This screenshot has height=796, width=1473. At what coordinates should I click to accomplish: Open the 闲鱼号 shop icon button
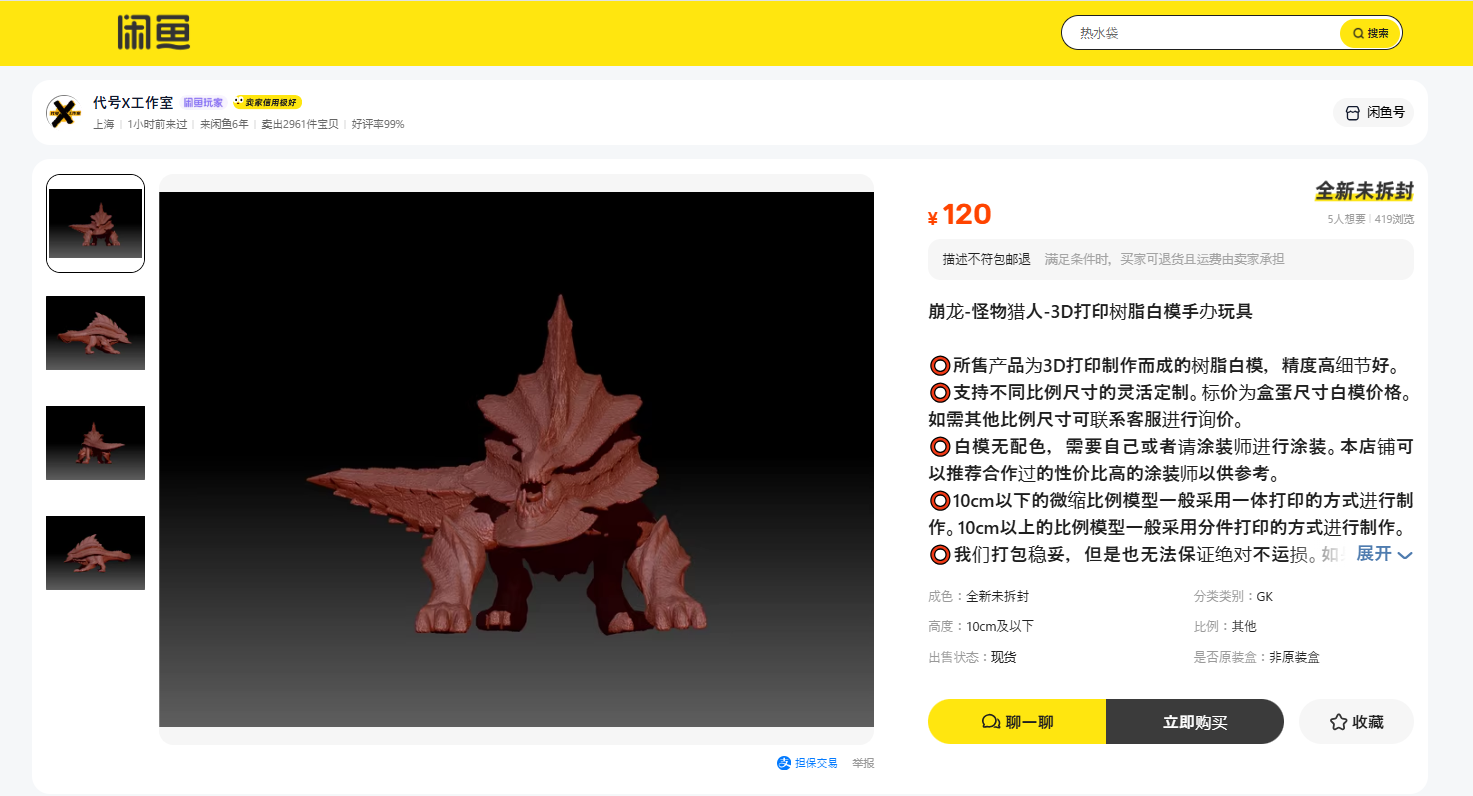pyautogui.click(x=1374, y=113)
